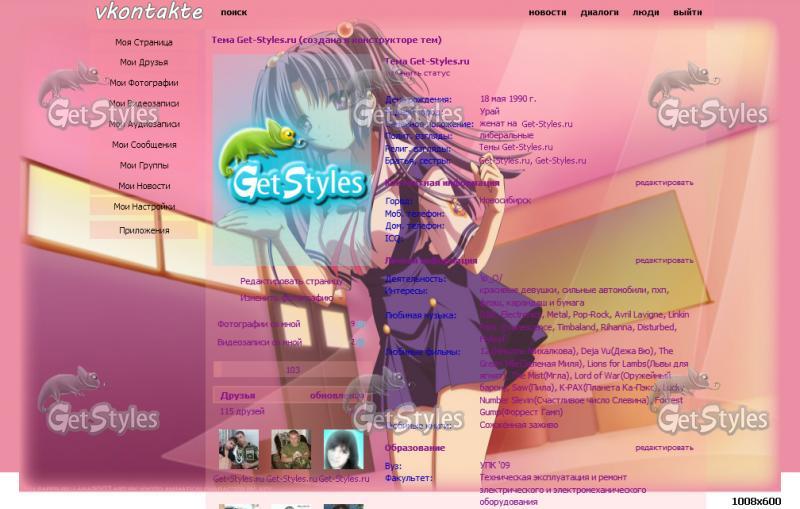Open Моя Страница in sidebar
Screen dimensions: 800x509
[x=144, y=42]
